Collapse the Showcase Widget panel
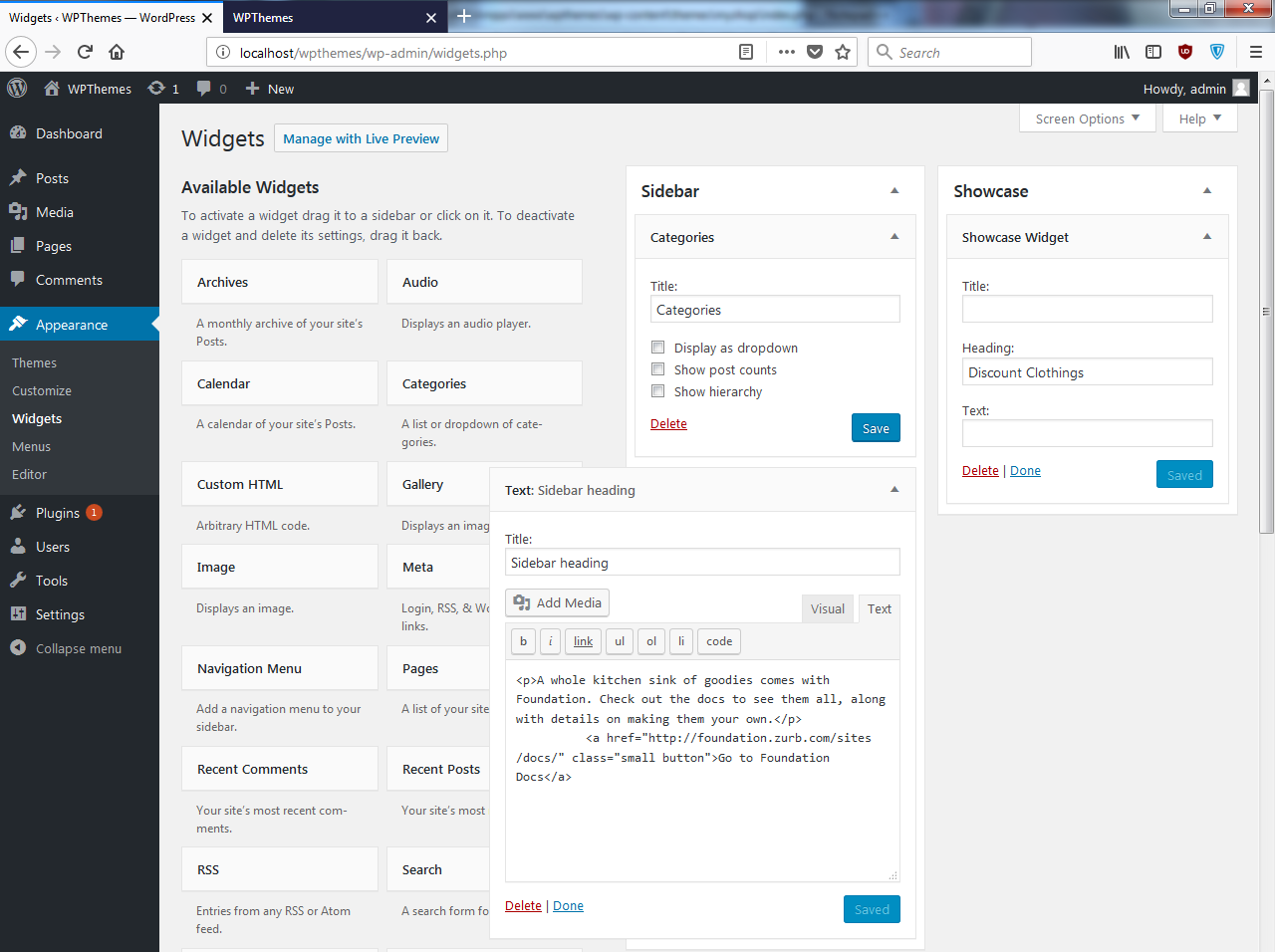Screen dimensions: 1275x952 [1207, 237]
